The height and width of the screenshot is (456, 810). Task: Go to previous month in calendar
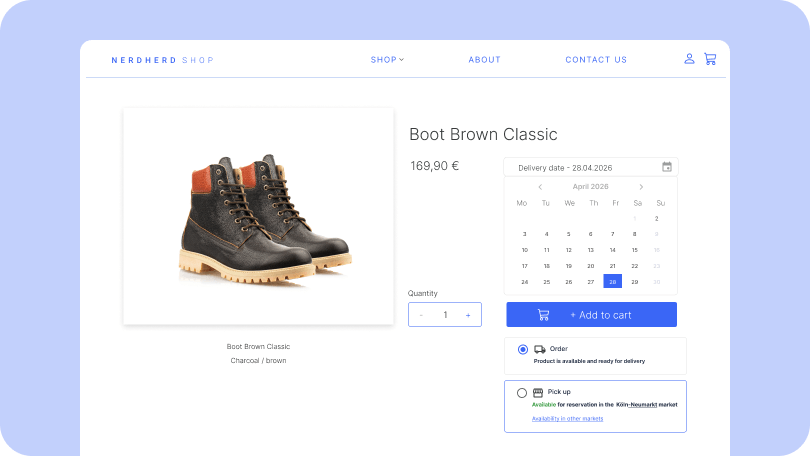coord(540,187)
